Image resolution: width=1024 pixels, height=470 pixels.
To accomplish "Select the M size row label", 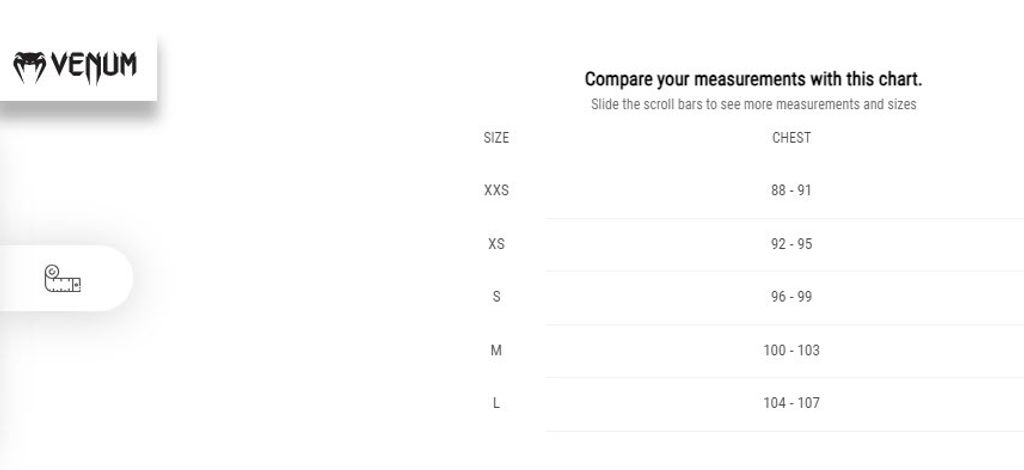I will (496, 350).
